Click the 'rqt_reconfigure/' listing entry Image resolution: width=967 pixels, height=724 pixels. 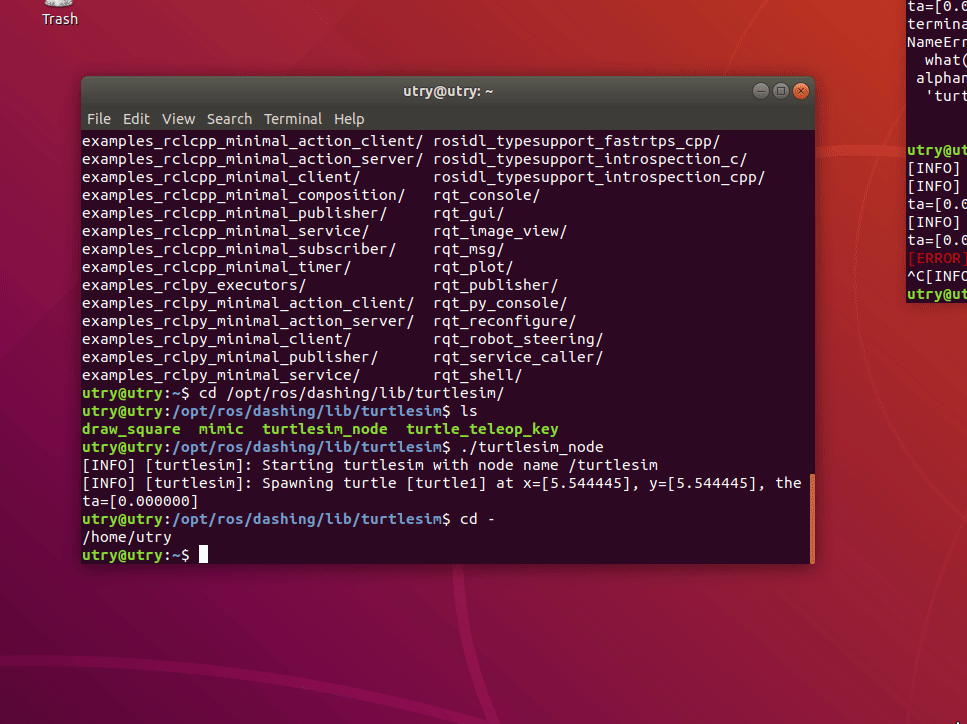click(x=504, y=321)
